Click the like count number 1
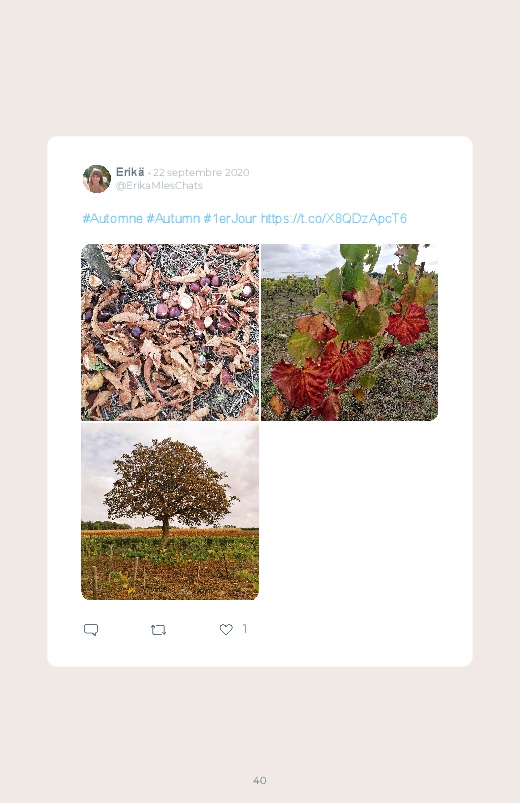Image resolution: width=520 pixels, height=803 pixels. click(x=245, y=628)
